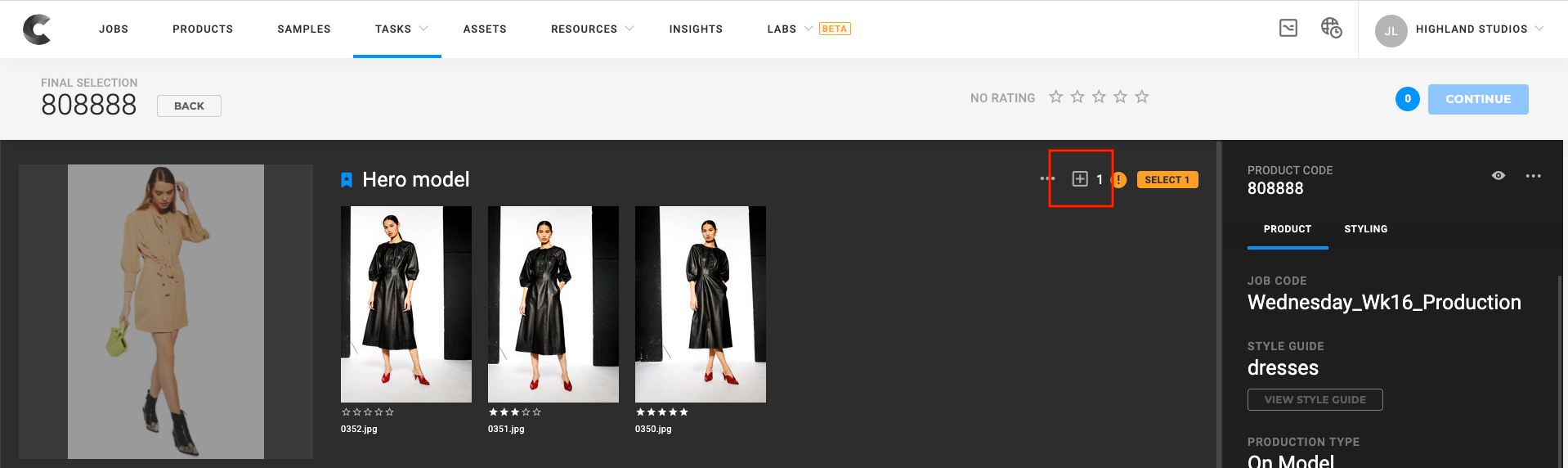
Task: Open the activity monitor icon in header
Action: click(x=1288, y=29)
